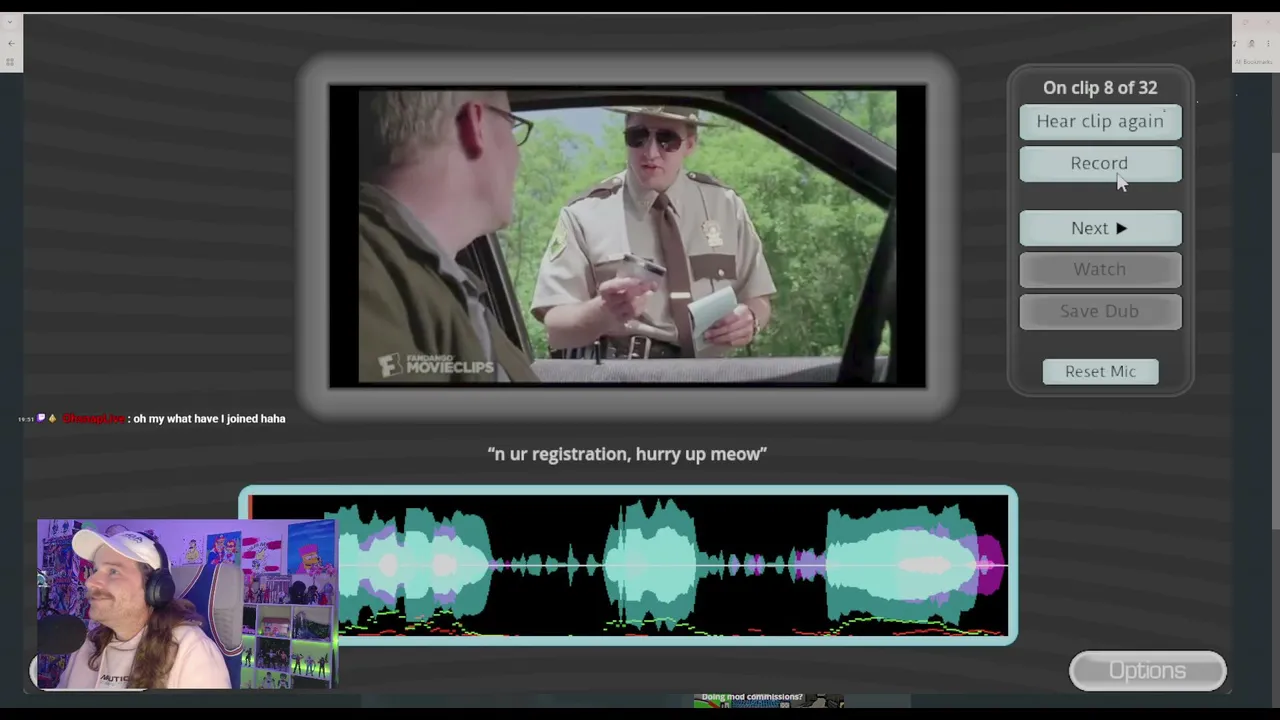Click inside the audio waveform display
The height and width of the screenshot is (720, 1280).
(628, 566)
